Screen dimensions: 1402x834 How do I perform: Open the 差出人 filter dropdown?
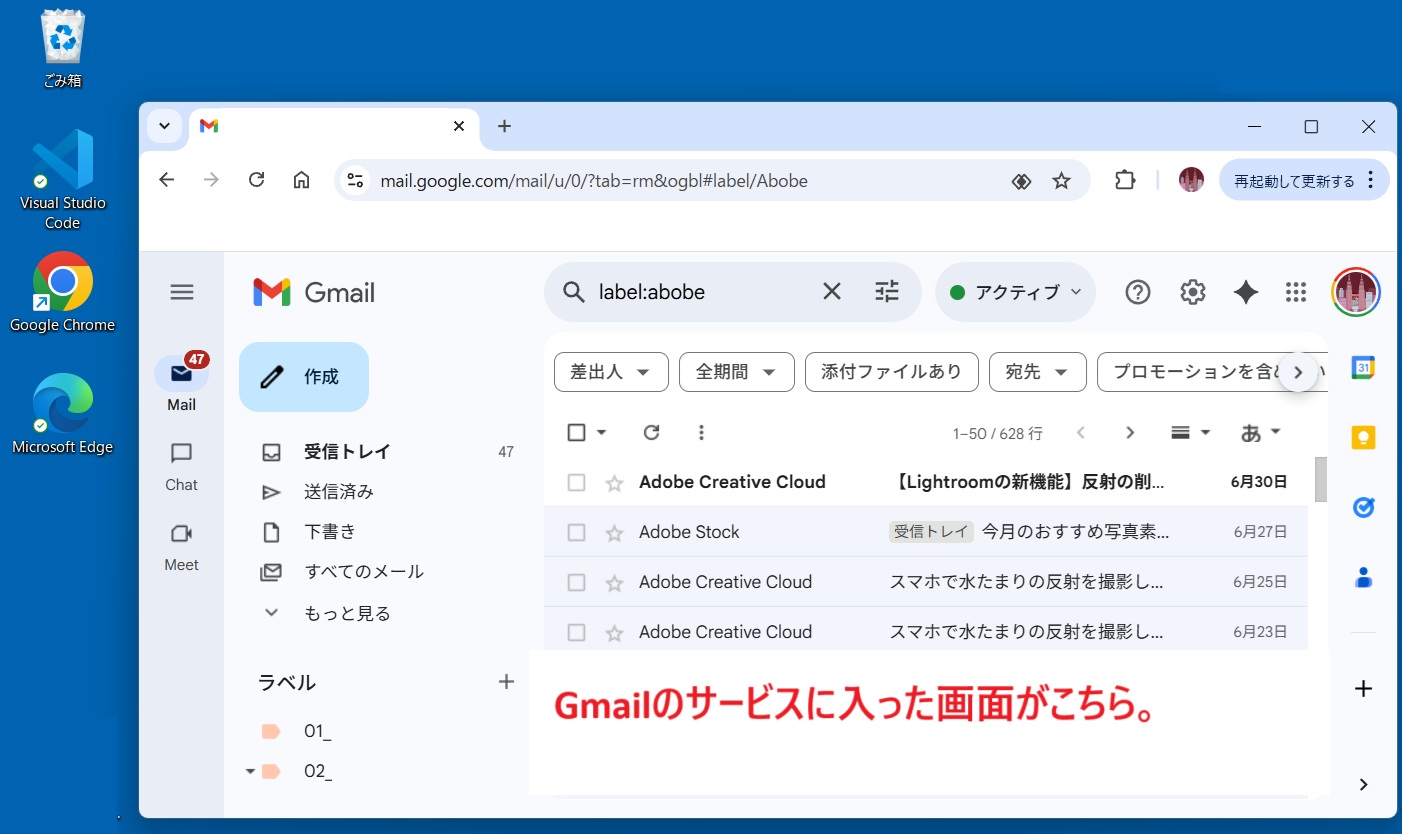611,372
